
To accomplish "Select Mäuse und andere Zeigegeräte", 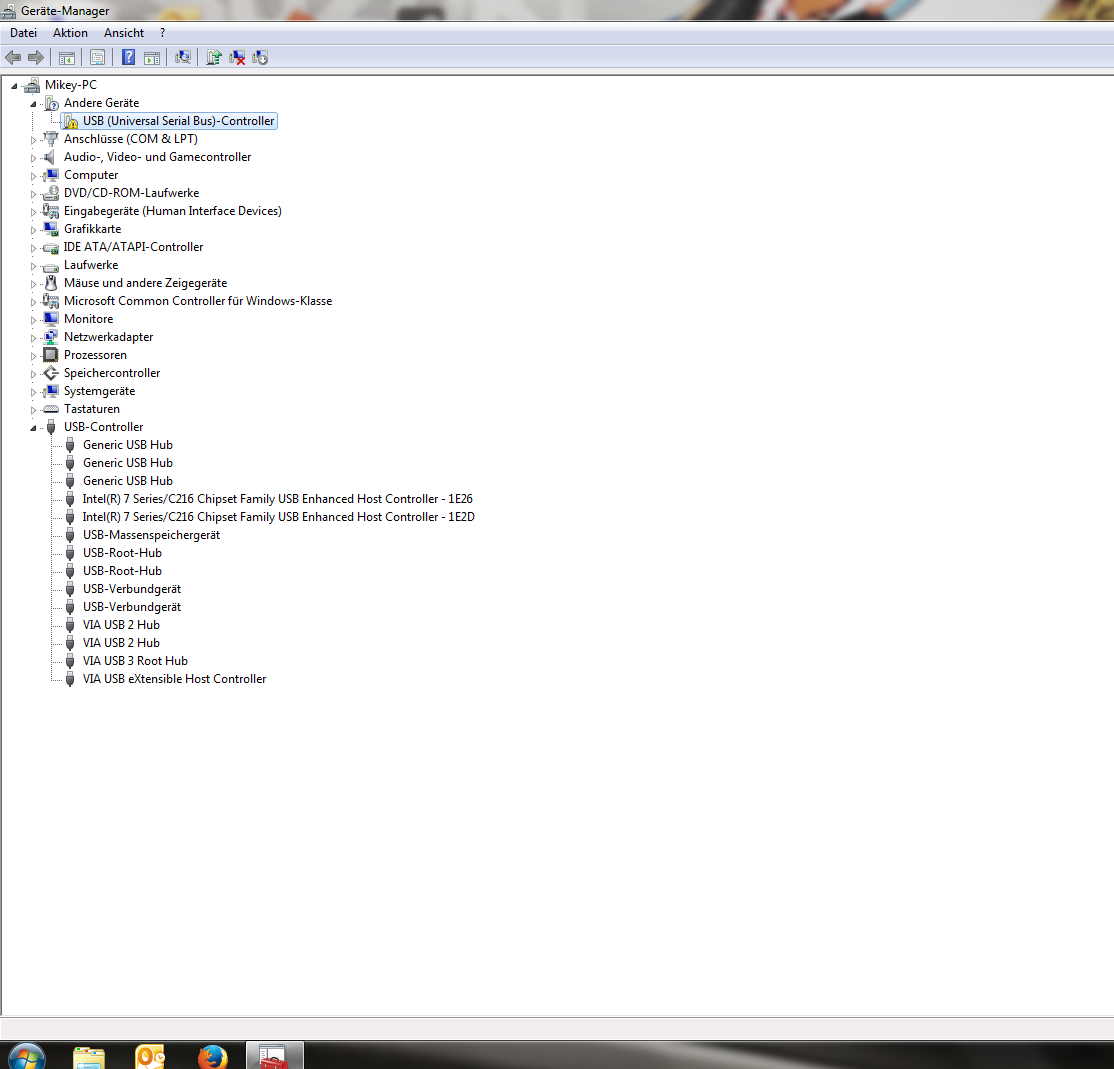I will click(x=146, y=283).
